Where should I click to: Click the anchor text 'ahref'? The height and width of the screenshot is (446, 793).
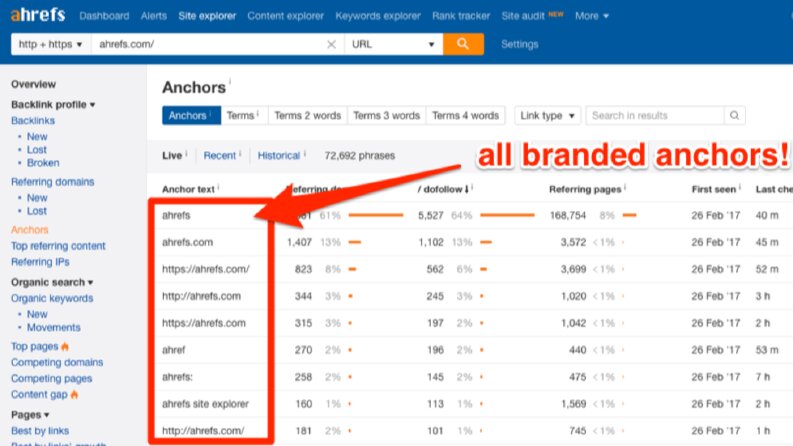point(173,350)
